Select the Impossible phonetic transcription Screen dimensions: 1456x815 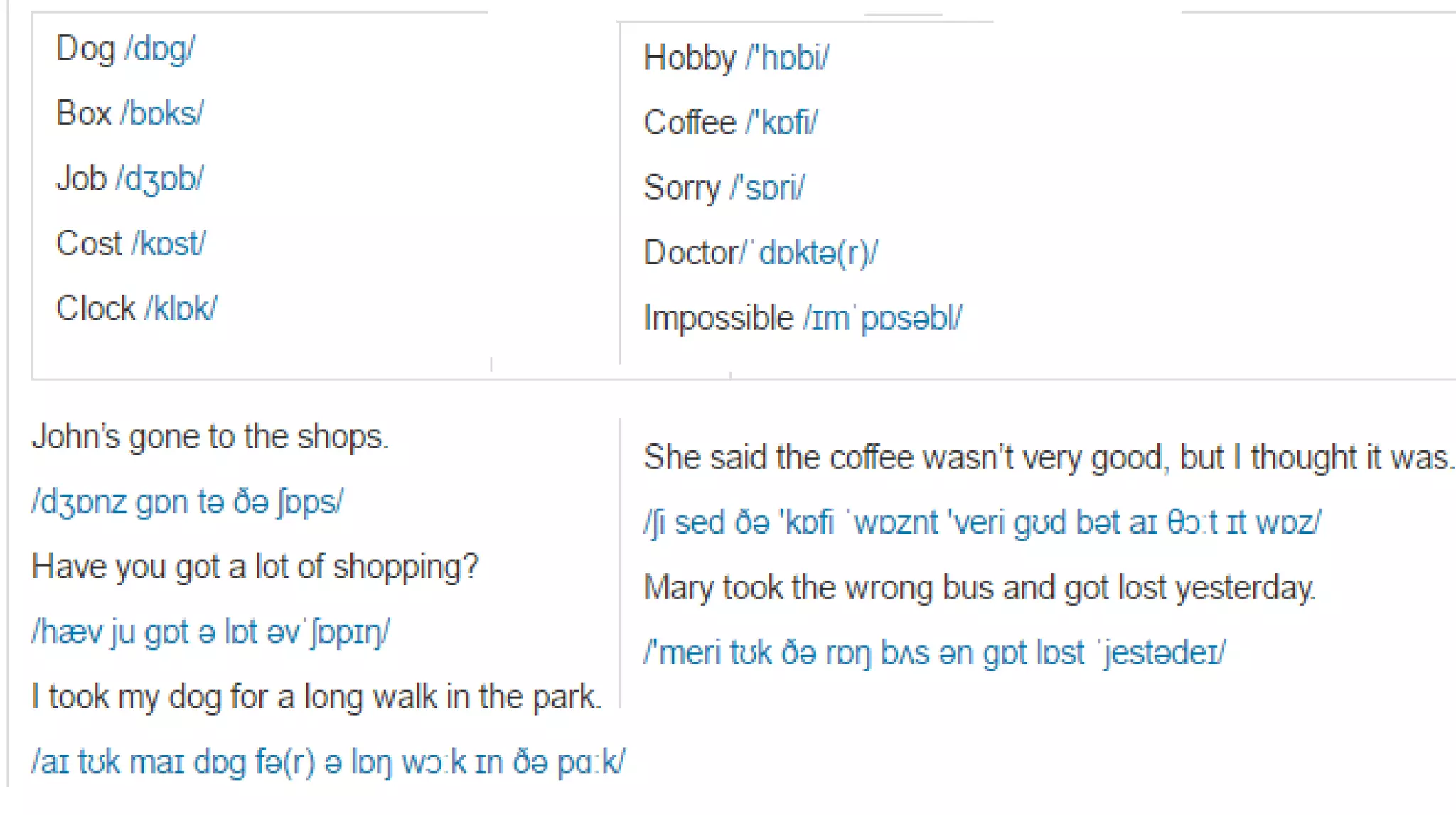click(x=882, y=318)
